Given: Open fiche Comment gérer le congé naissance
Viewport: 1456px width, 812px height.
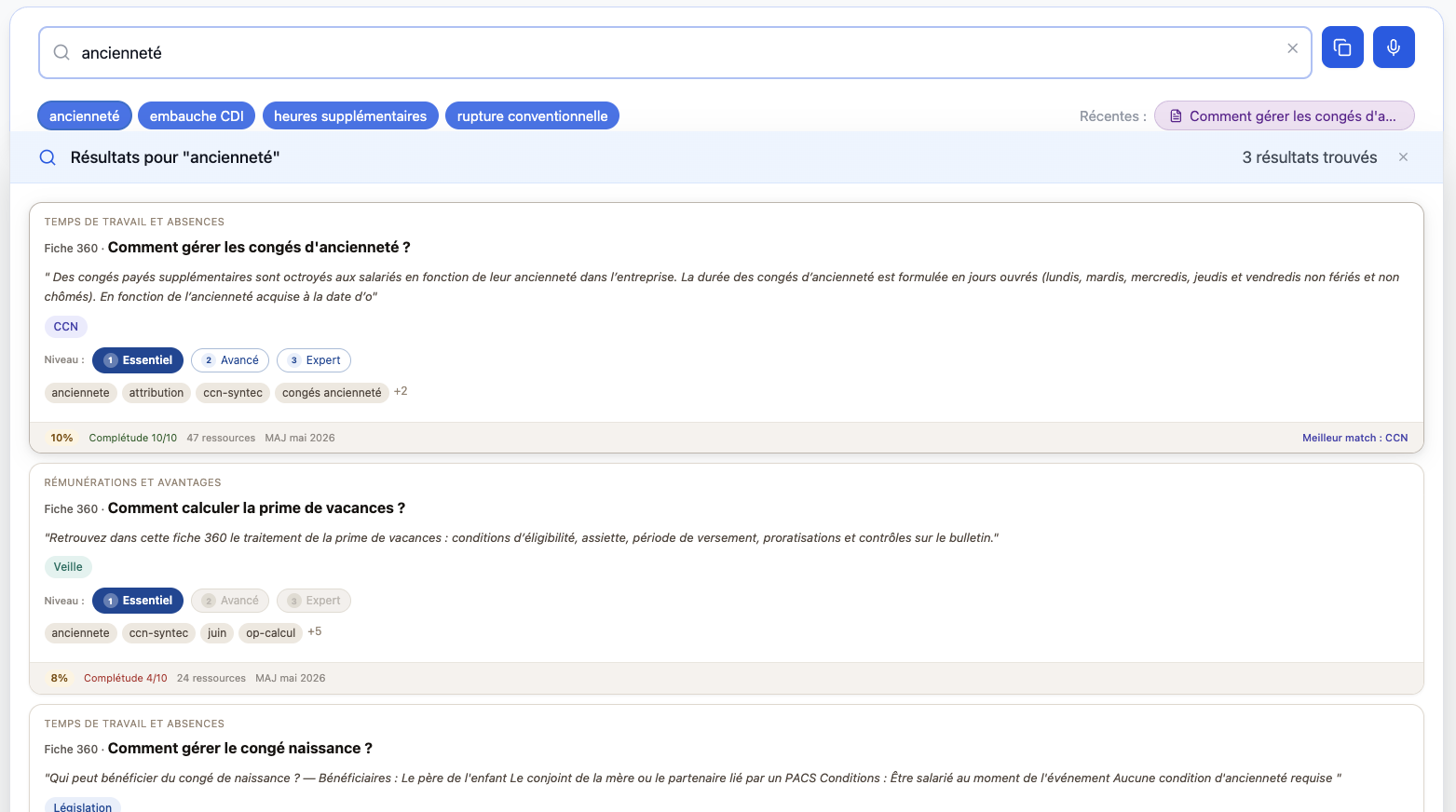Looking at the screenshot, I should tap(240, 748).
